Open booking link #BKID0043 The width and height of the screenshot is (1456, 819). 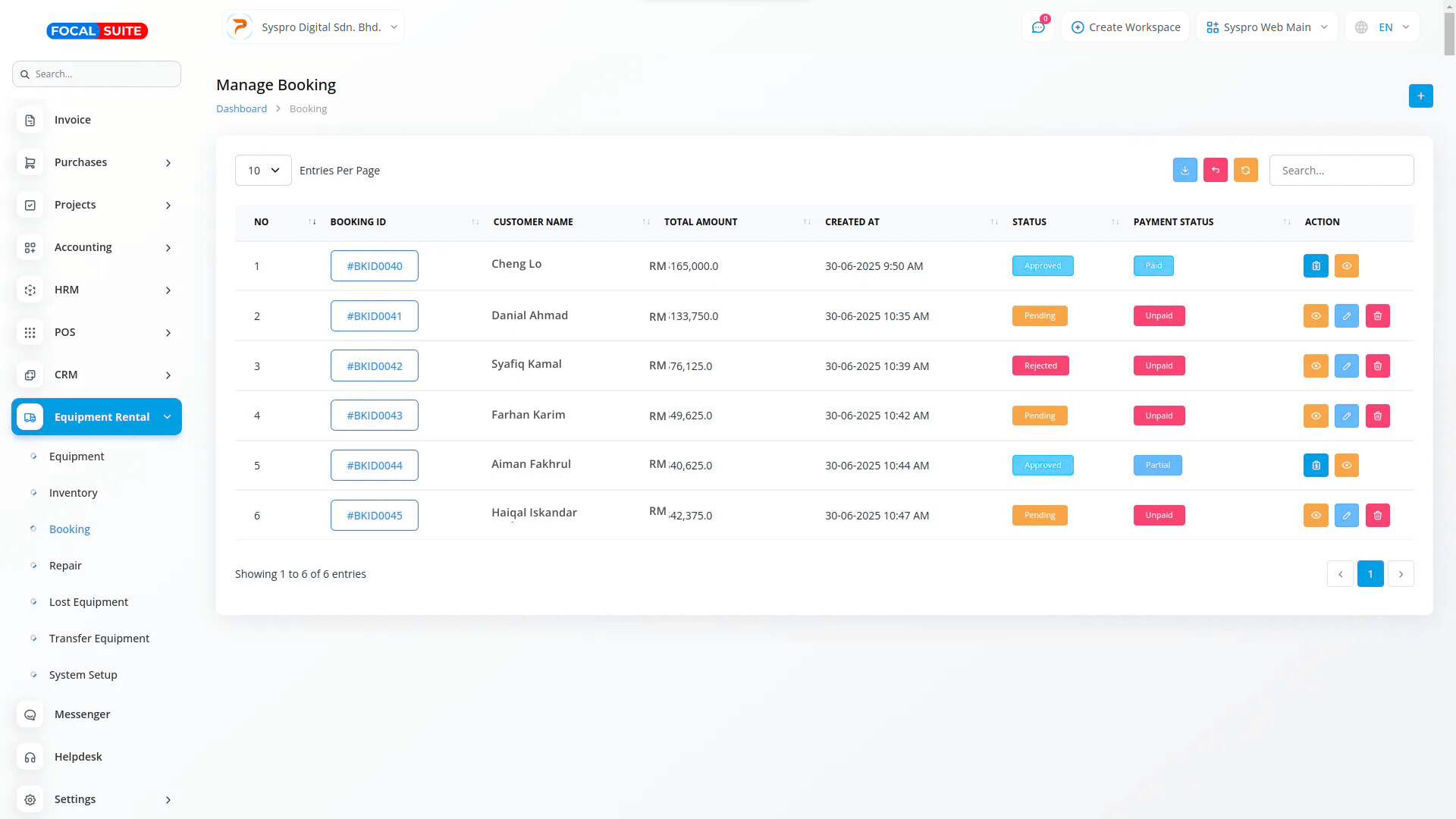coord(374,416)
